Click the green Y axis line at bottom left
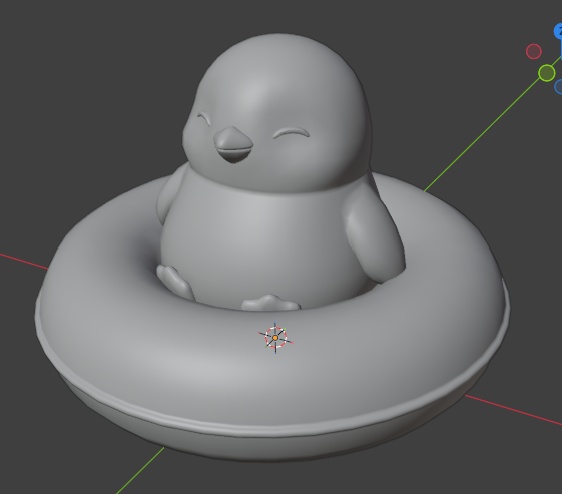The image size is (562, 494). [x=140, y=470]
